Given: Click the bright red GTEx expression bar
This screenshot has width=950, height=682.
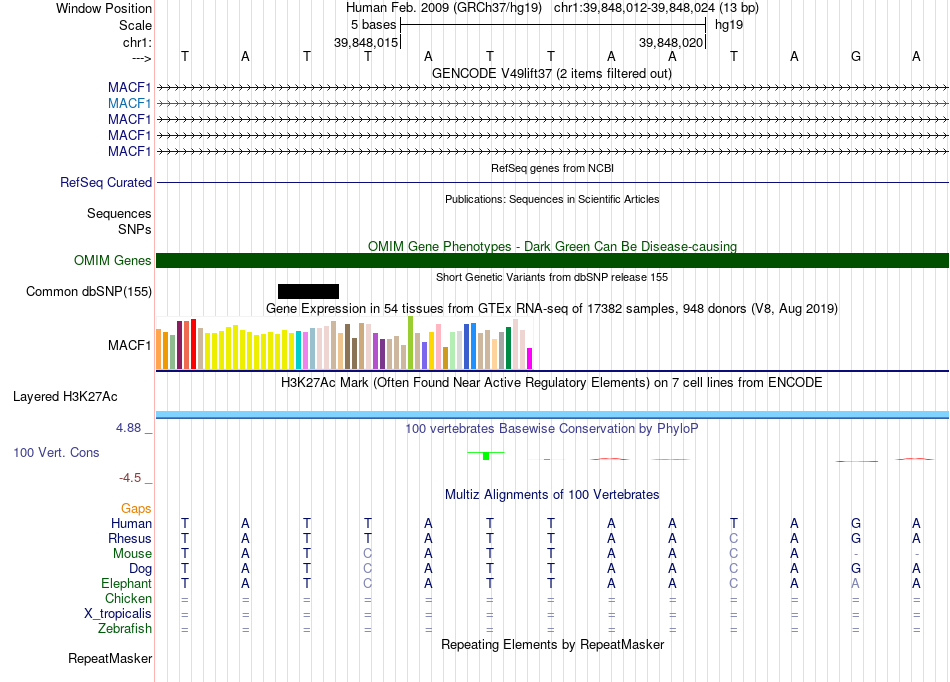Looking at the screenshot, I should tap(193, 344).
